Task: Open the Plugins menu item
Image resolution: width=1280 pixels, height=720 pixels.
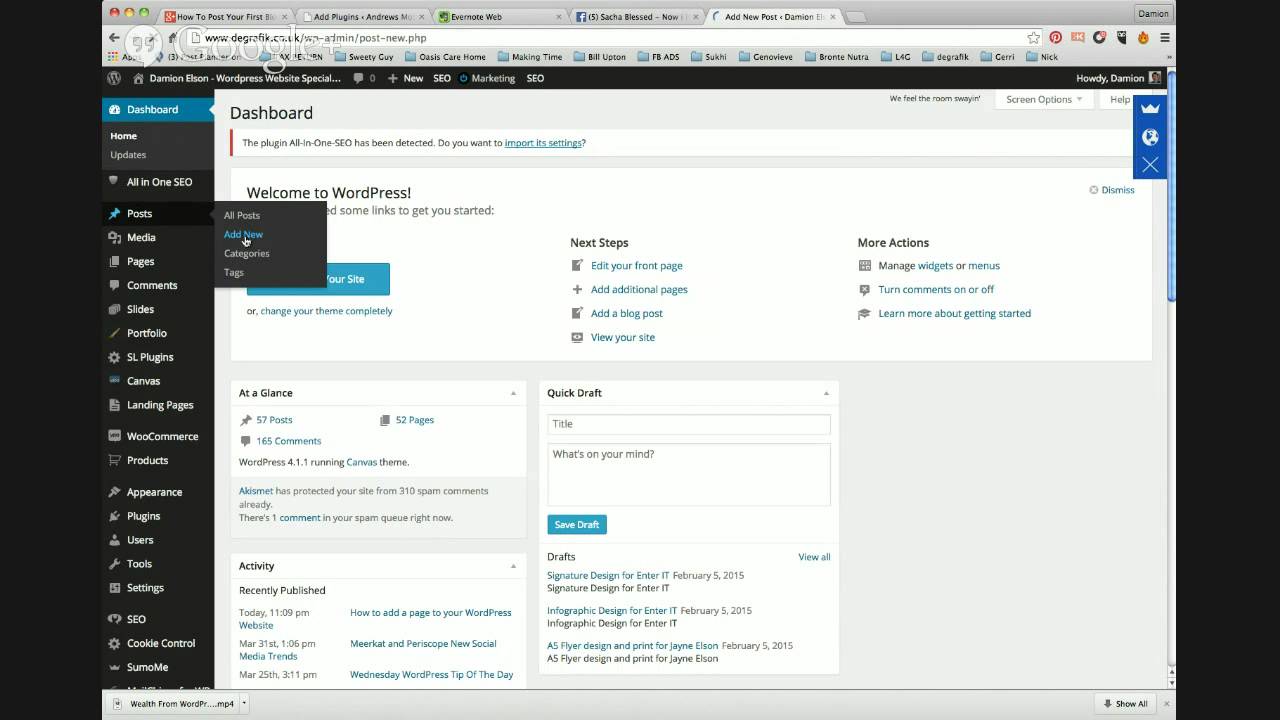Action: point(143,517)
